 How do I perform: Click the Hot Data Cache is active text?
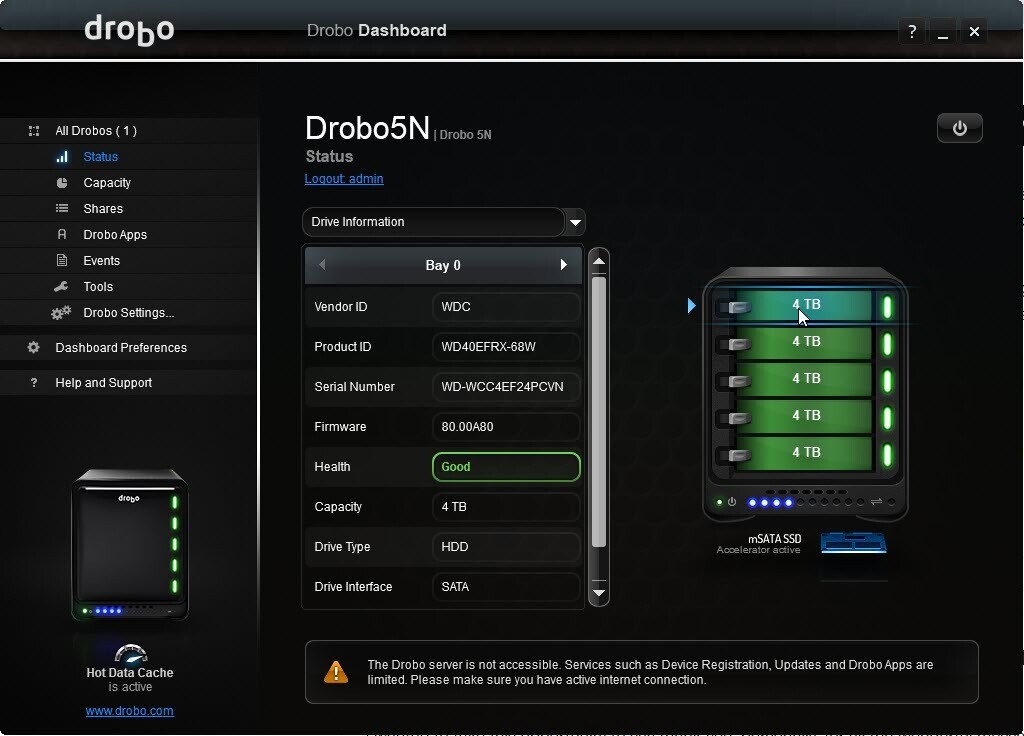pyautogui.click(x=130, y=679)
